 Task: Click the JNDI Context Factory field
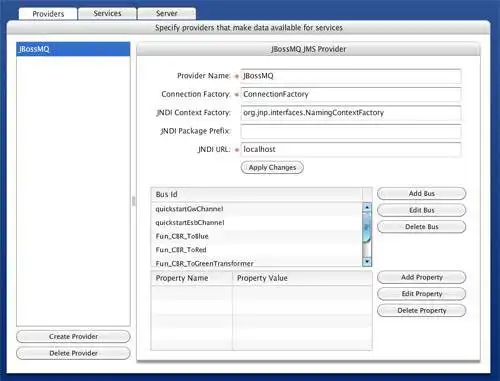(x=351, y=113)
